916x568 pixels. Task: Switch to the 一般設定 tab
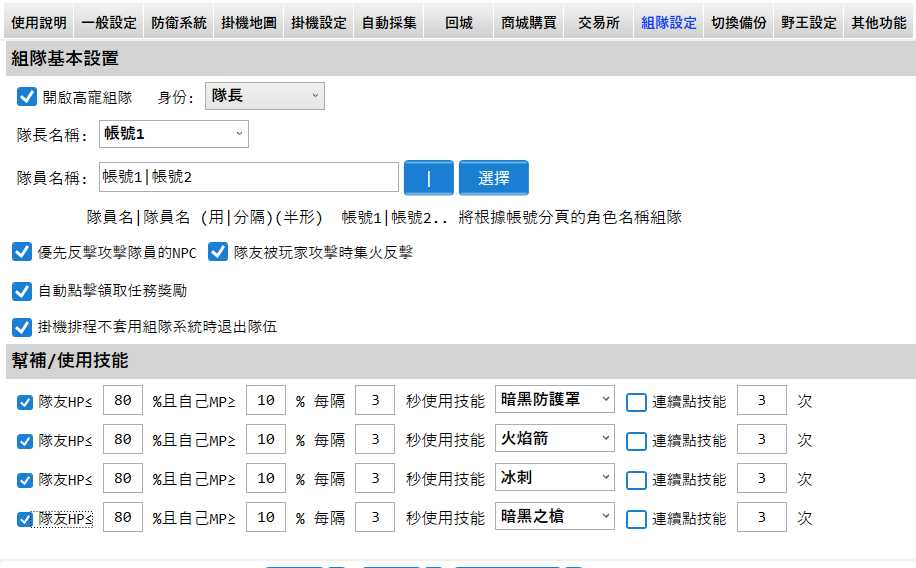[x=109, y=22]
